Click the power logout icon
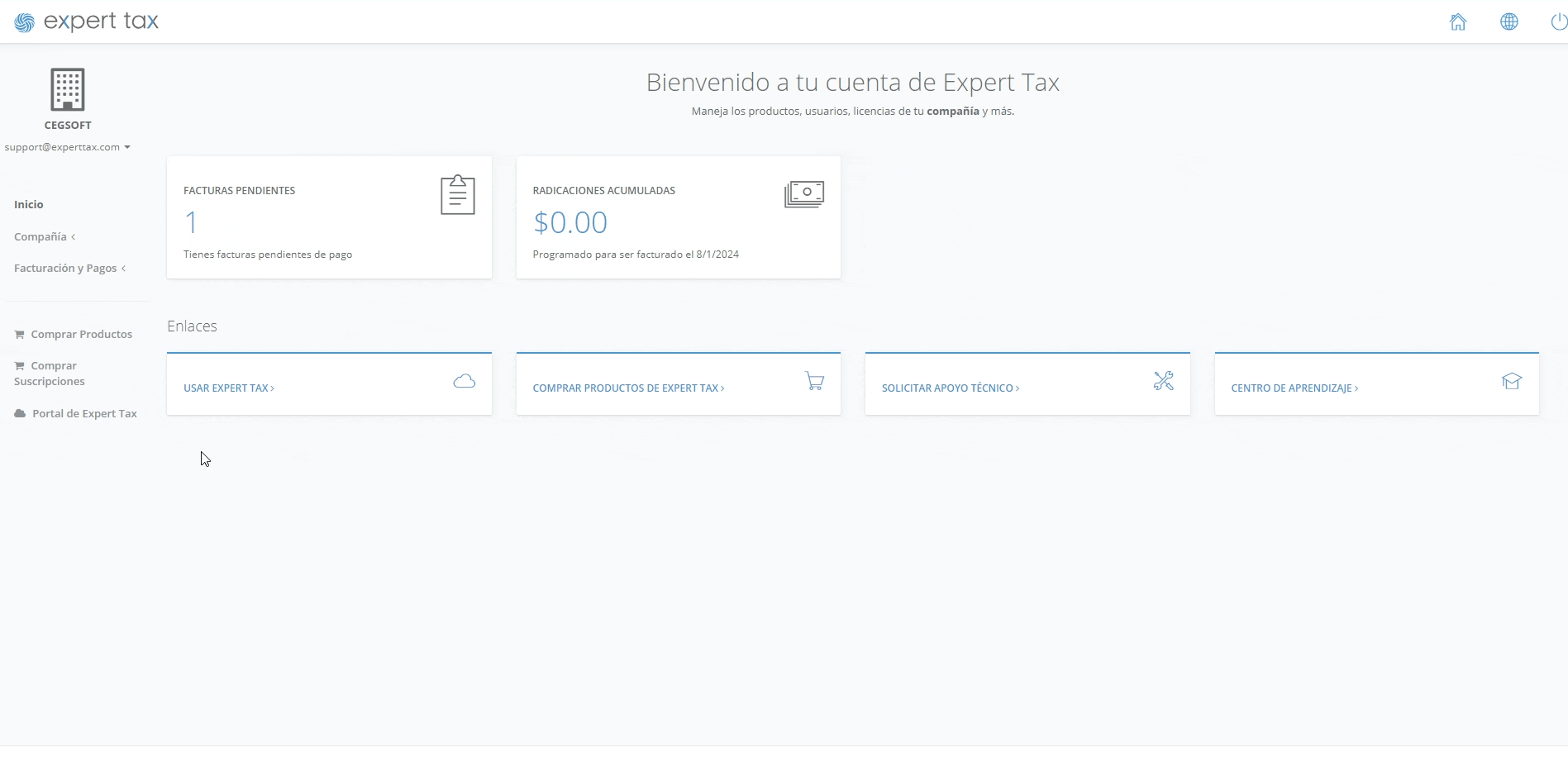 coord(1559,22)
